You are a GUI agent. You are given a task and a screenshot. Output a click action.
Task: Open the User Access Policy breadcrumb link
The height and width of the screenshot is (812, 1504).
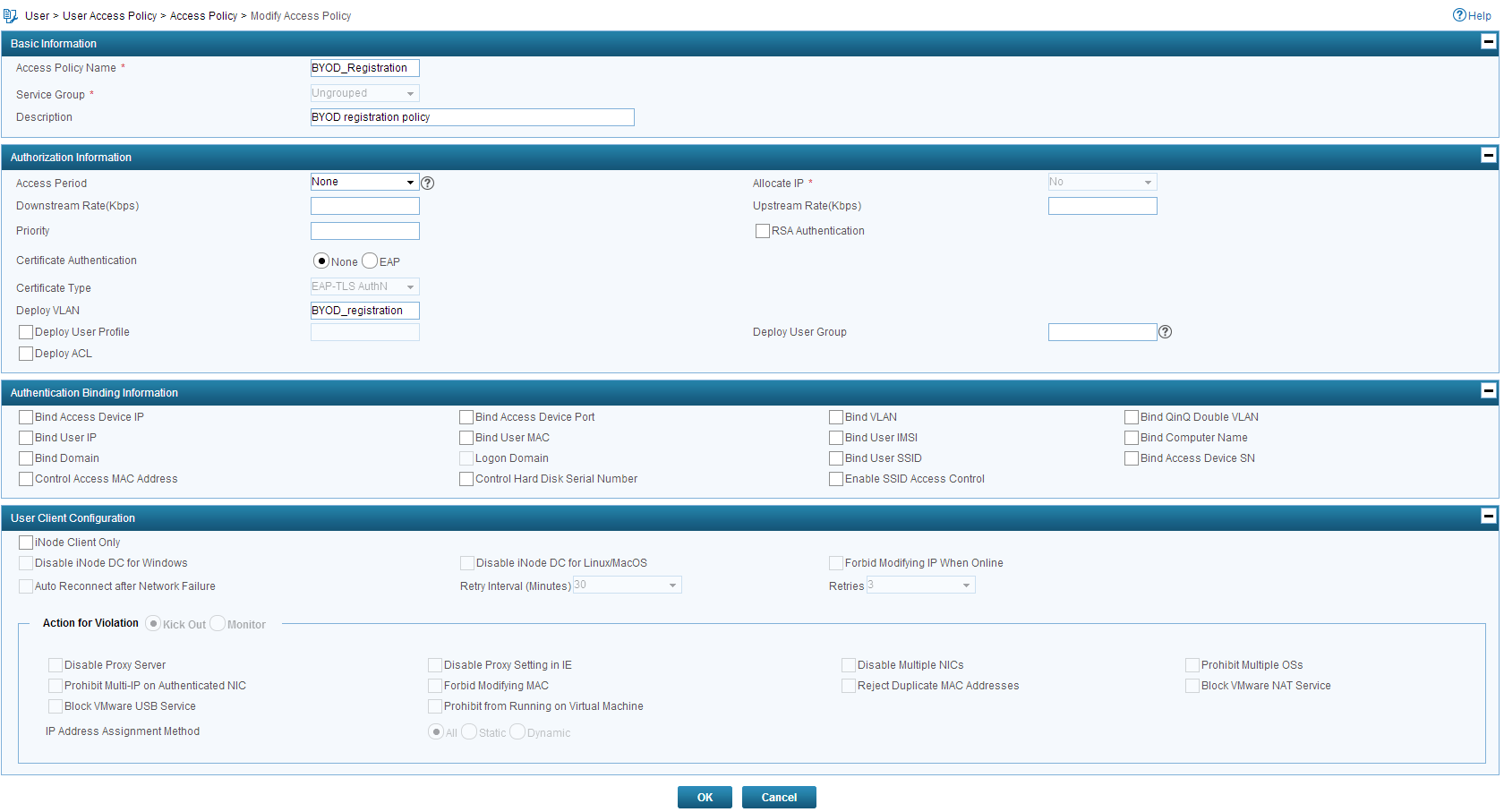pos(109,15)
